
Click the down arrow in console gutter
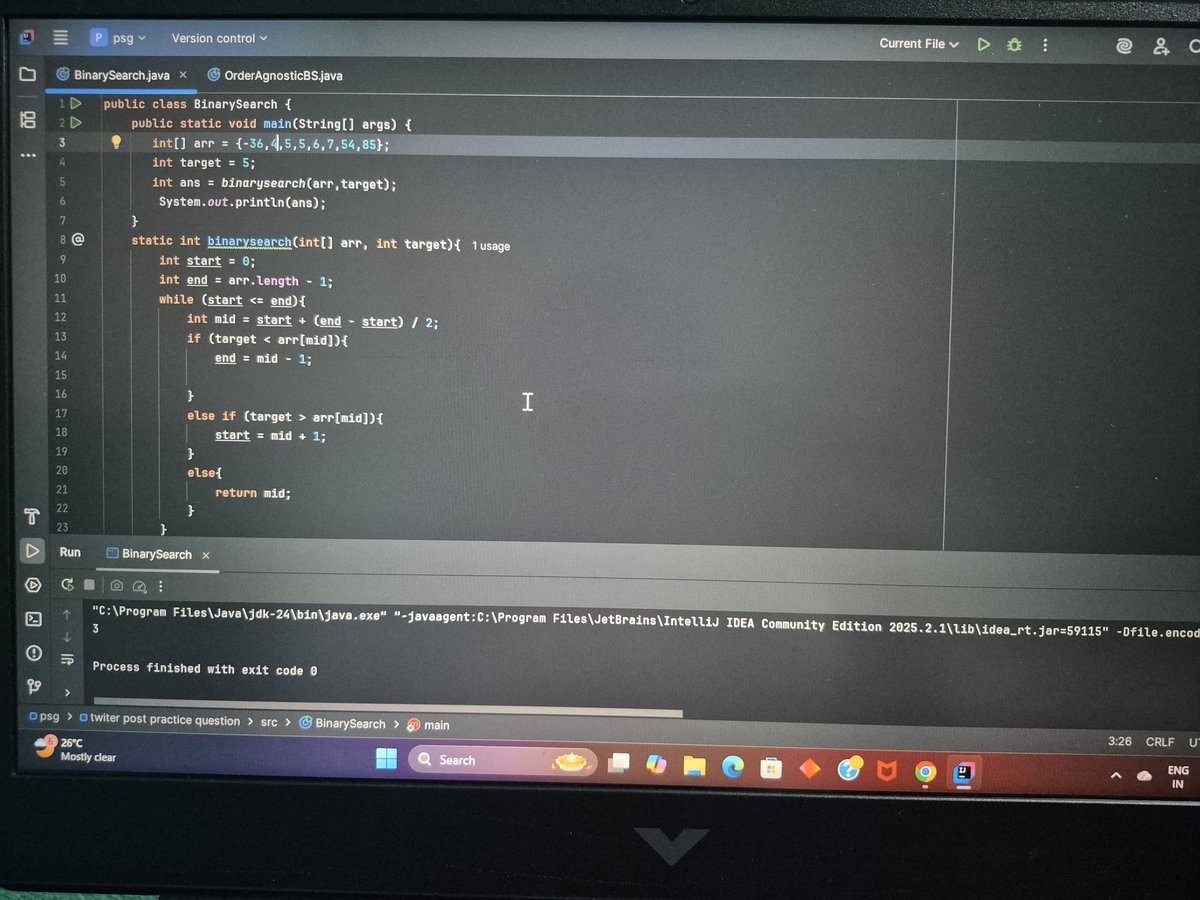pyautogui.click(x=67, y=637)
